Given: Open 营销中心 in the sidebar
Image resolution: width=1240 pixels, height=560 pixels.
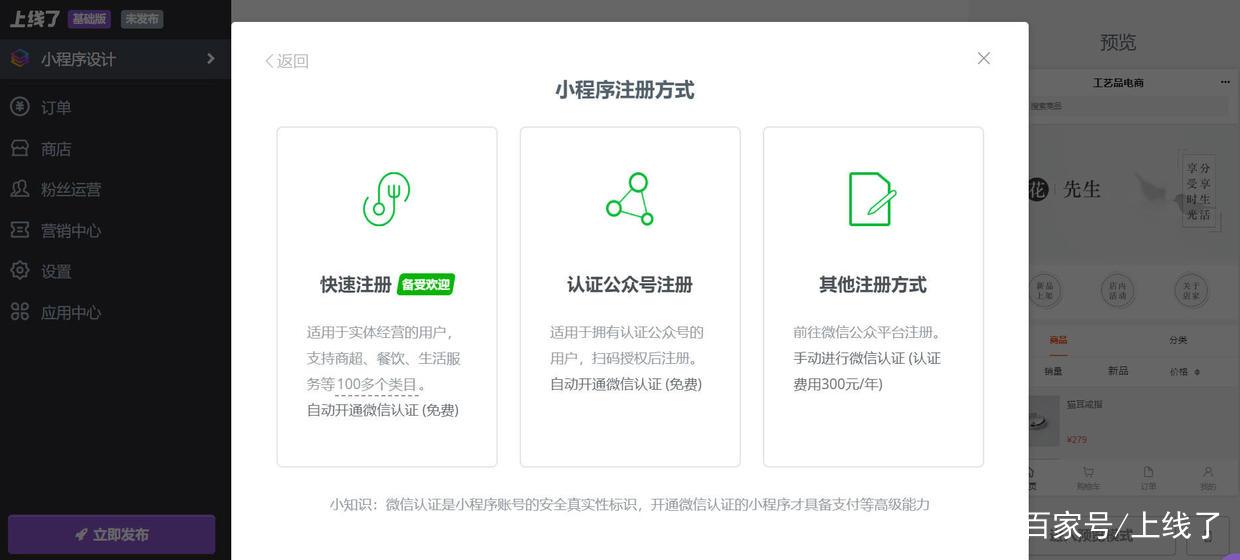Looking at the screenshot, I should 71,231.
